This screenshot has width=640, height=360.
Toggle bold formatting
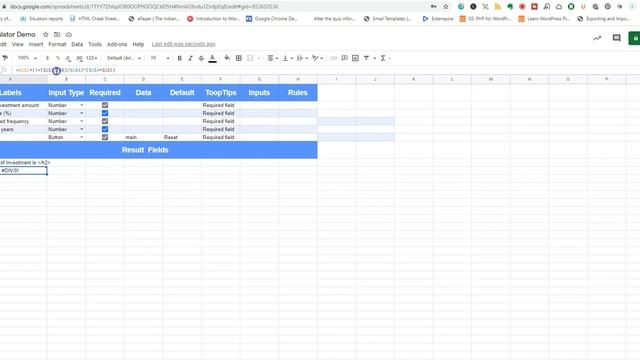click(180, 58)
